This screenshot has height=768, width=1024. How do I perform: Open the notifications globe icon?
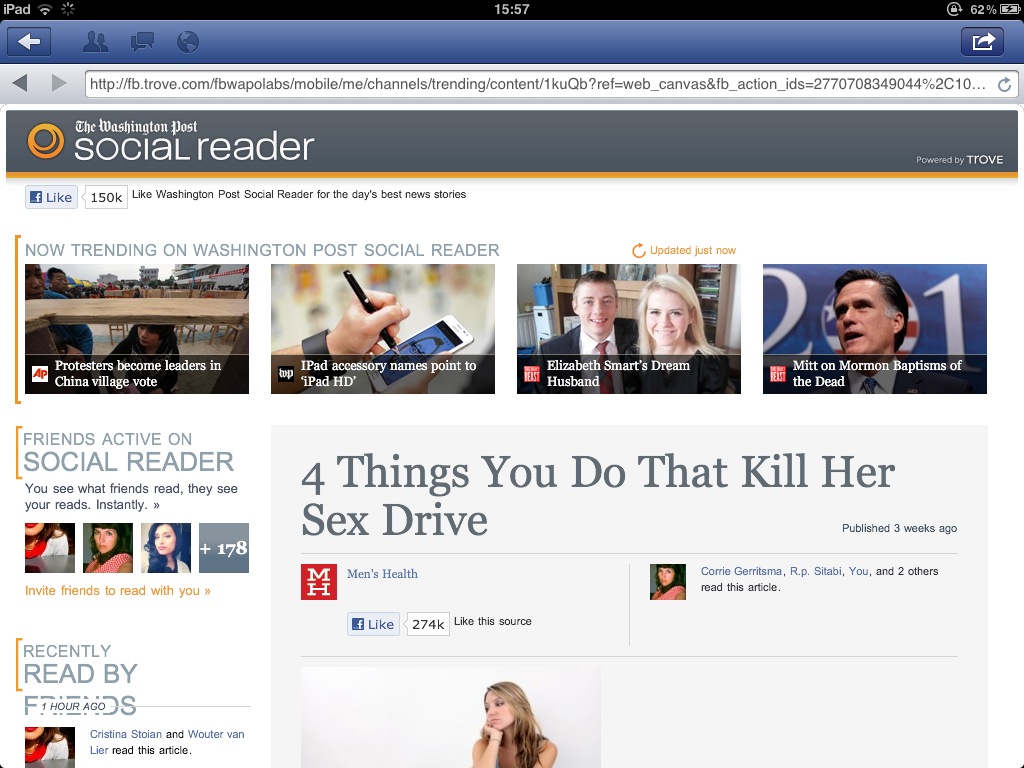point(187,42)
